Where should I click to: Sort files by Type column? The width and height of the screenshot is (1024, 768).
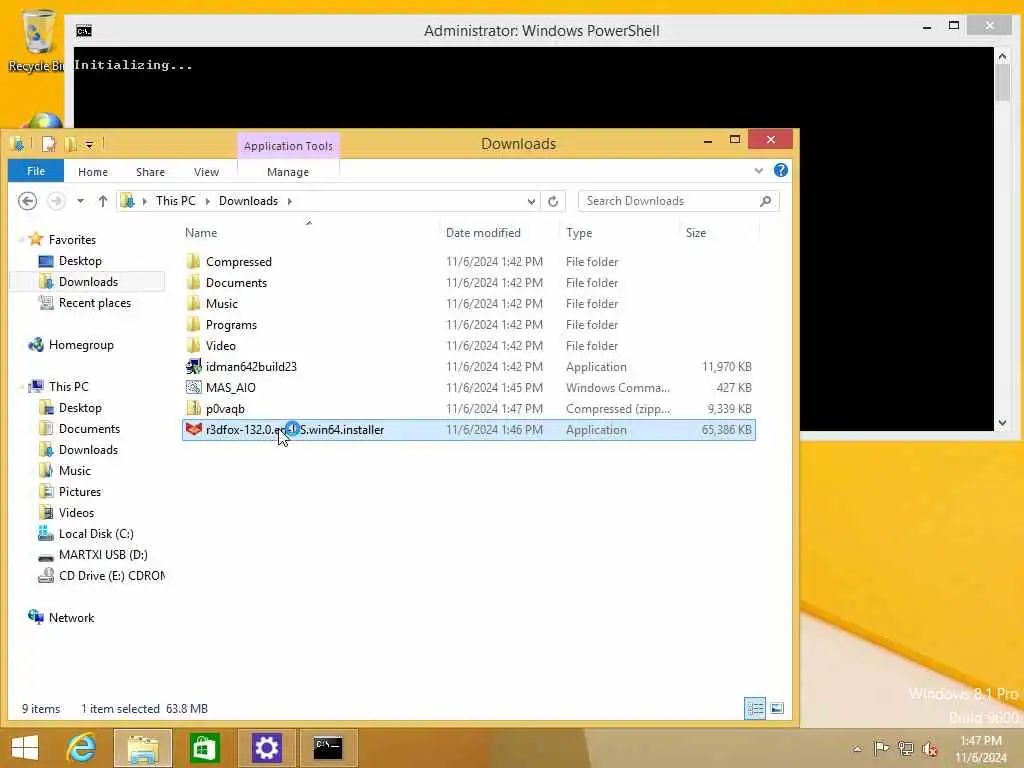pos(619,232)
